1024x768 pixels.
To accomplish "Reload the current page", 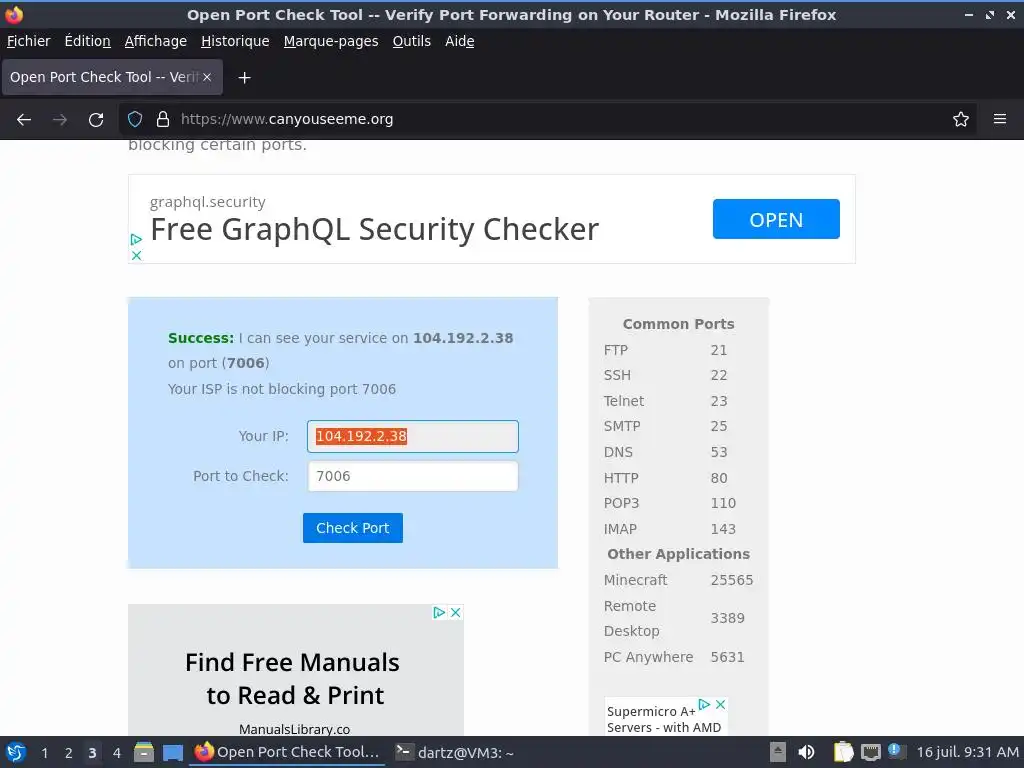I will [x=96, y=120].
